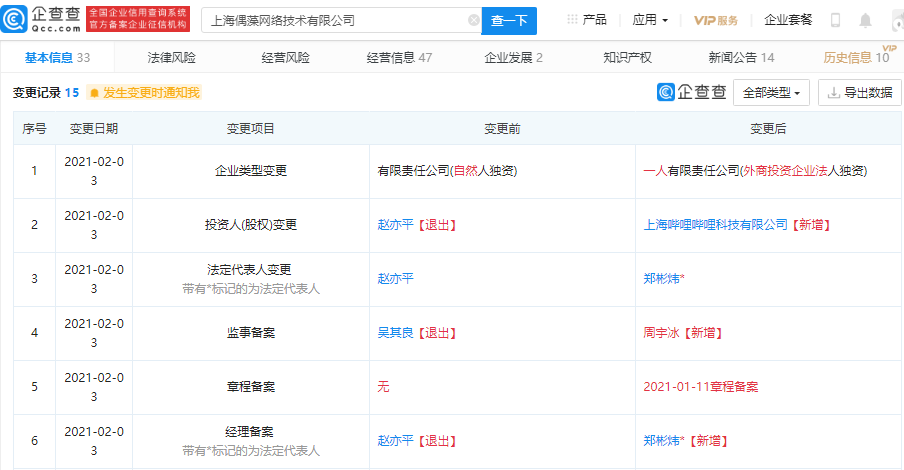Click 郑彬炜 in 法定代表人变更 row
904x470 pixels.
pos(662,279)
